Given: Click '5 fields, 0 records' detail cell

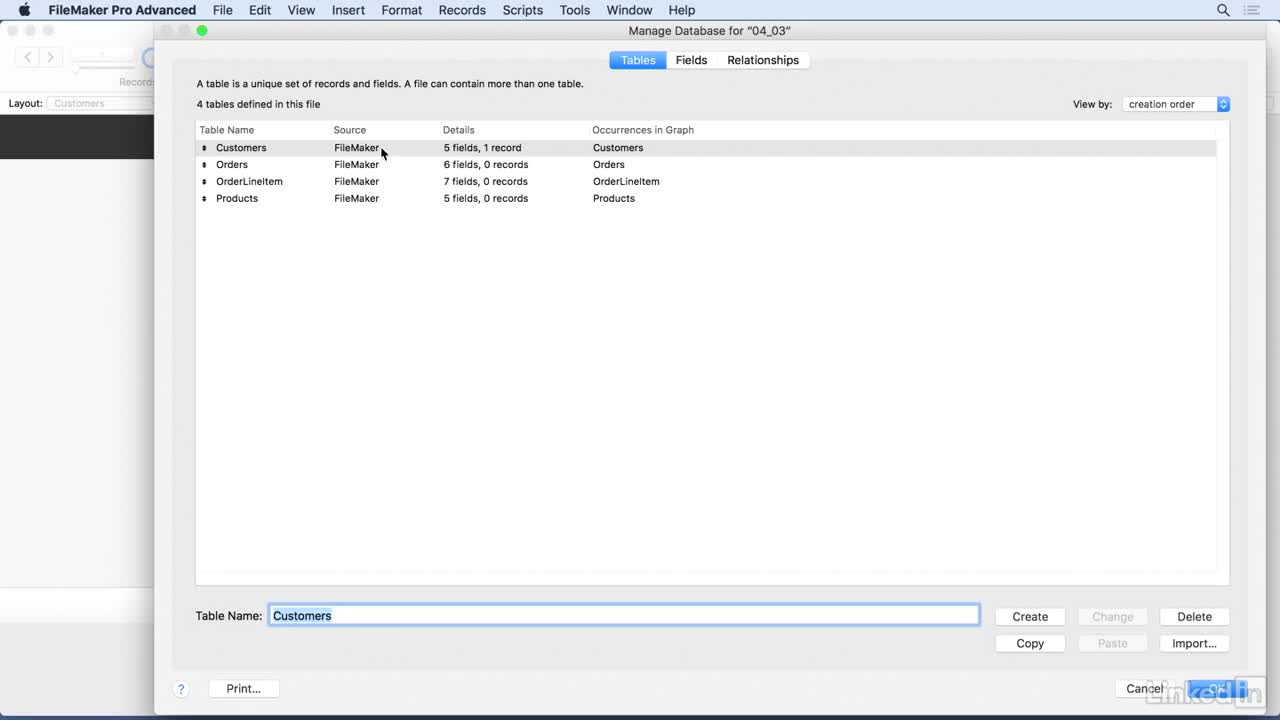Looking at the screenshot, I should click(x=486, y=199).
